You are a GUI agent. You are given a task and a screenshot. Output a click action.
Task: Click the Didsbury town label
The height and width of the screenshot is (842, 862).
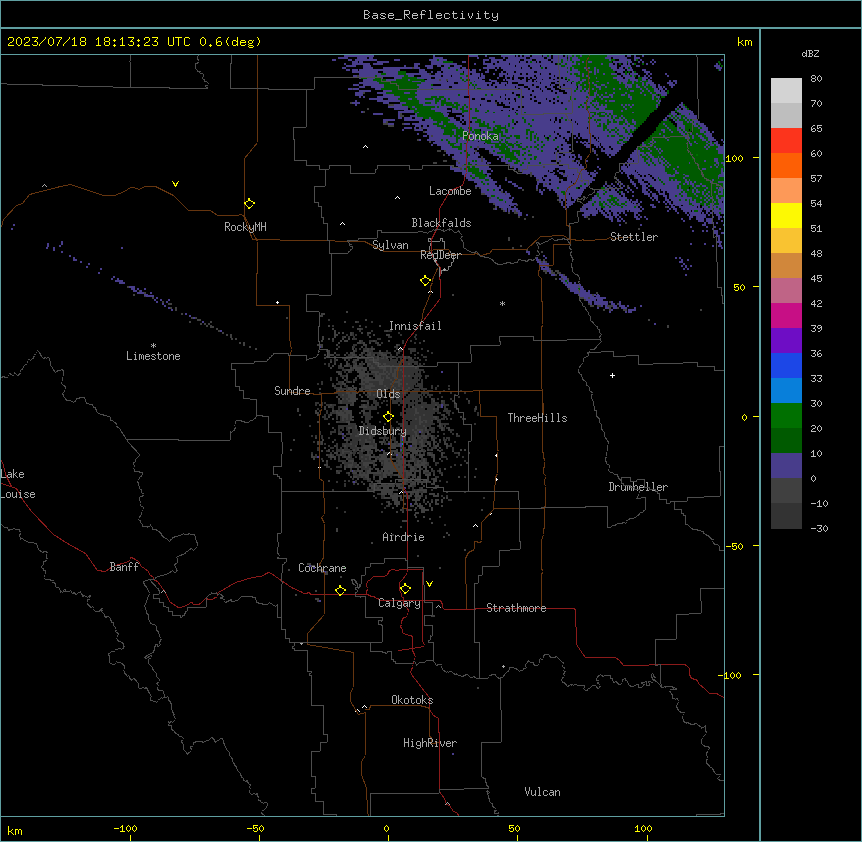[383, 431]
